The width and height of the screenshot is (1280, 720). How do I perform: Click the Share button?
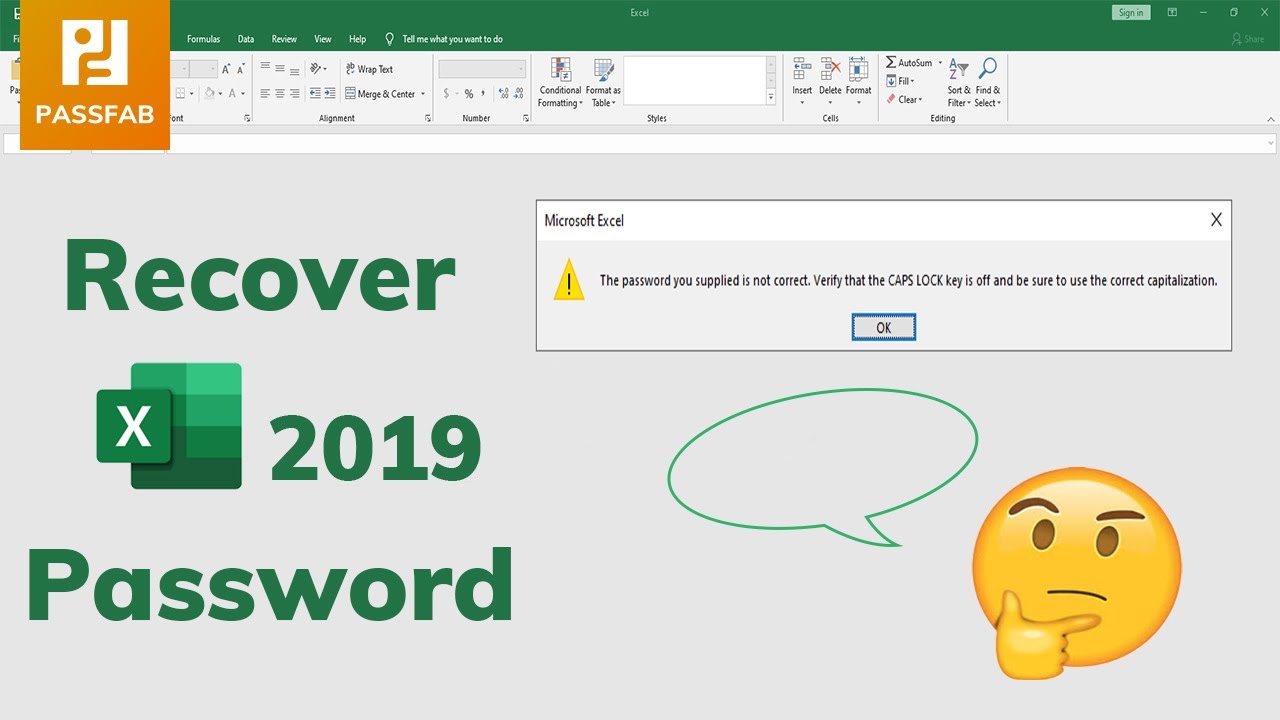tap(1248, 39)
